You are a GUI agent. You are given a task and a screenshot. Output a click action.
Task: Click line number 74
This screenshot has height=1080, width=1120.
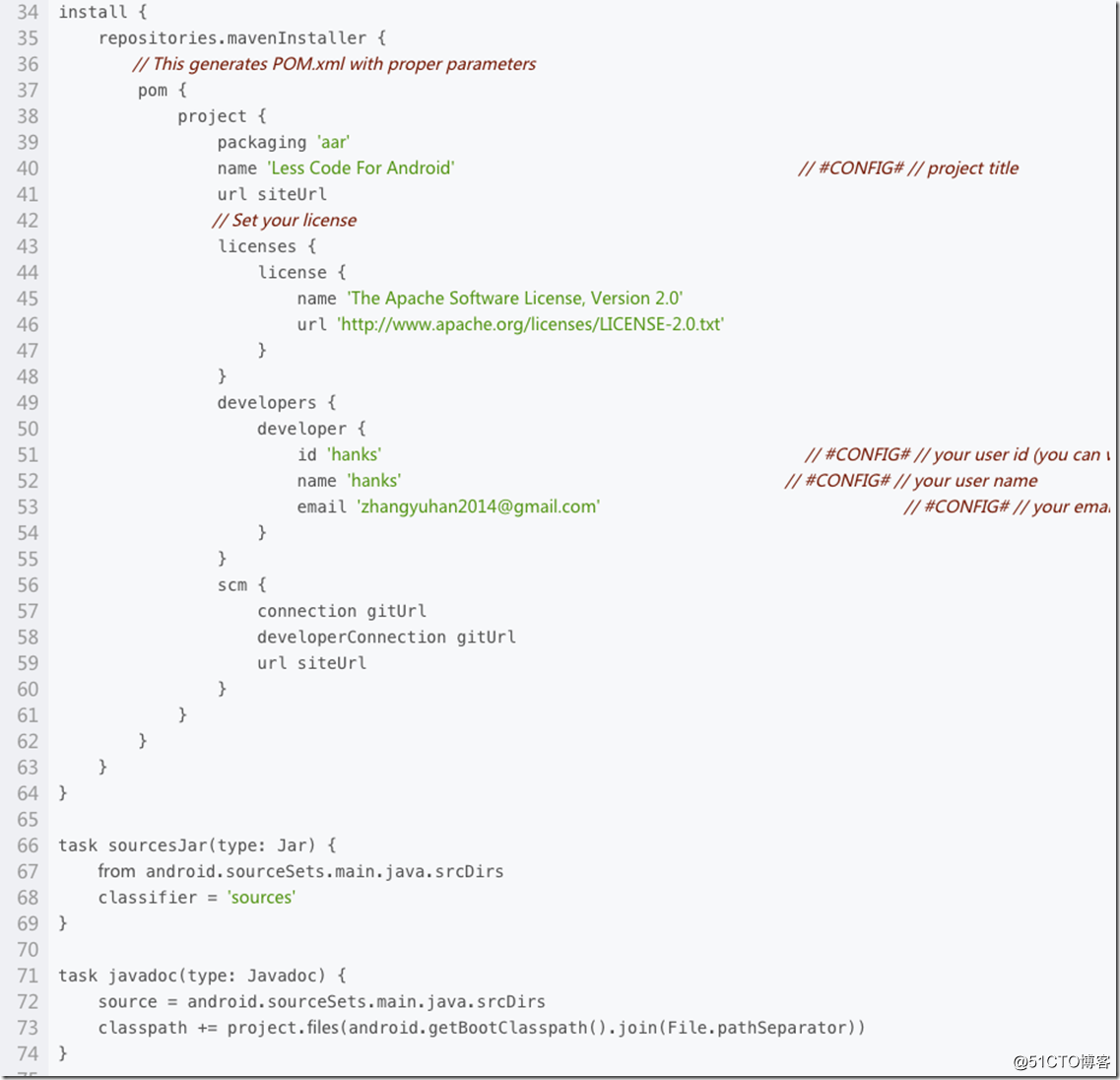pyautogui.click(x=28, y=1053)
